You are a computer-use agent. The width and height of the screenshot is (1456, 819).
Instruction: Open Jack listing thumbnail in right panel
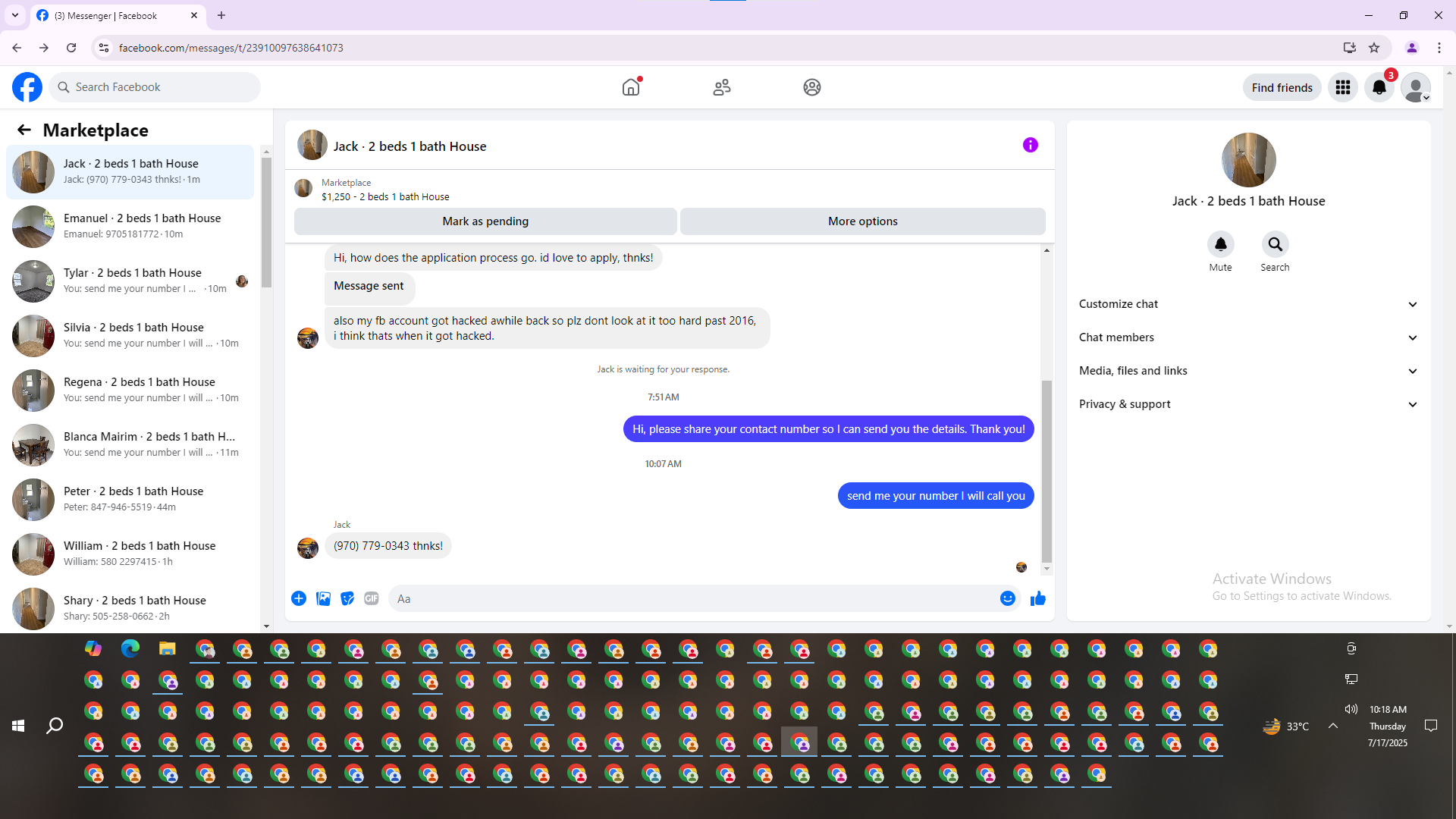pyautogui.click(x=1248, y=160)
